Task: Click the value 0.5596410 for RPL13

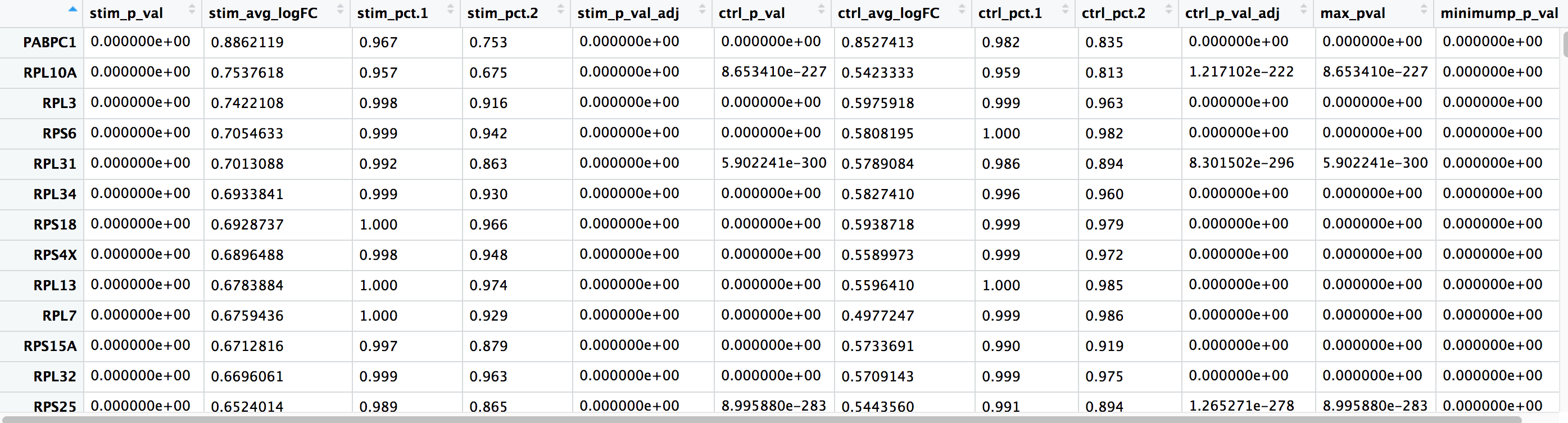Action: click(878, 285)
